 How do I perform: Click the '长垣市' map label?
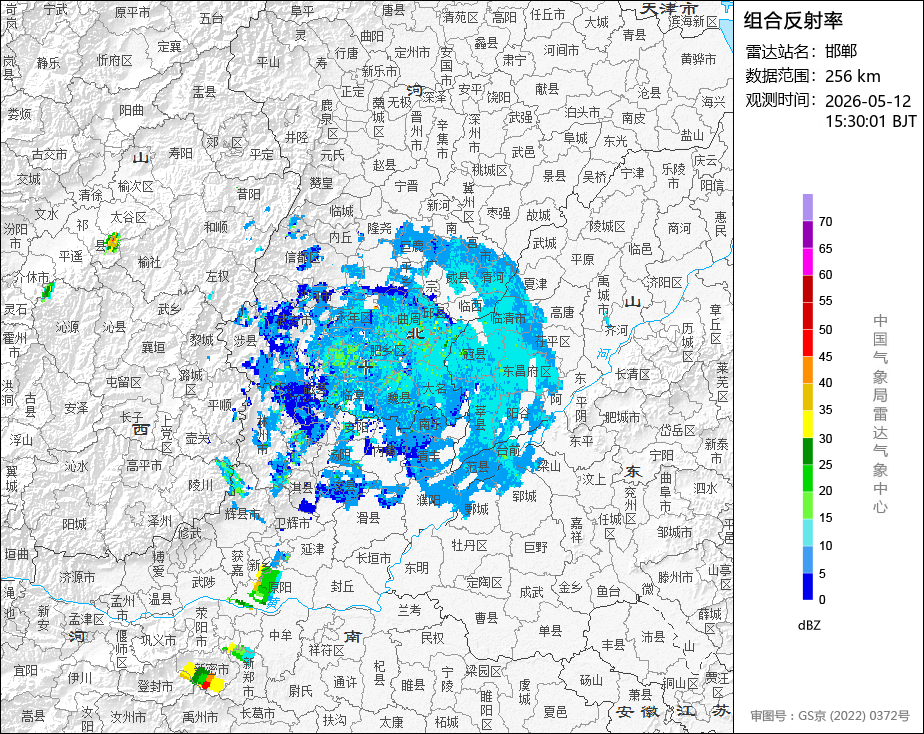coord(374,557)
